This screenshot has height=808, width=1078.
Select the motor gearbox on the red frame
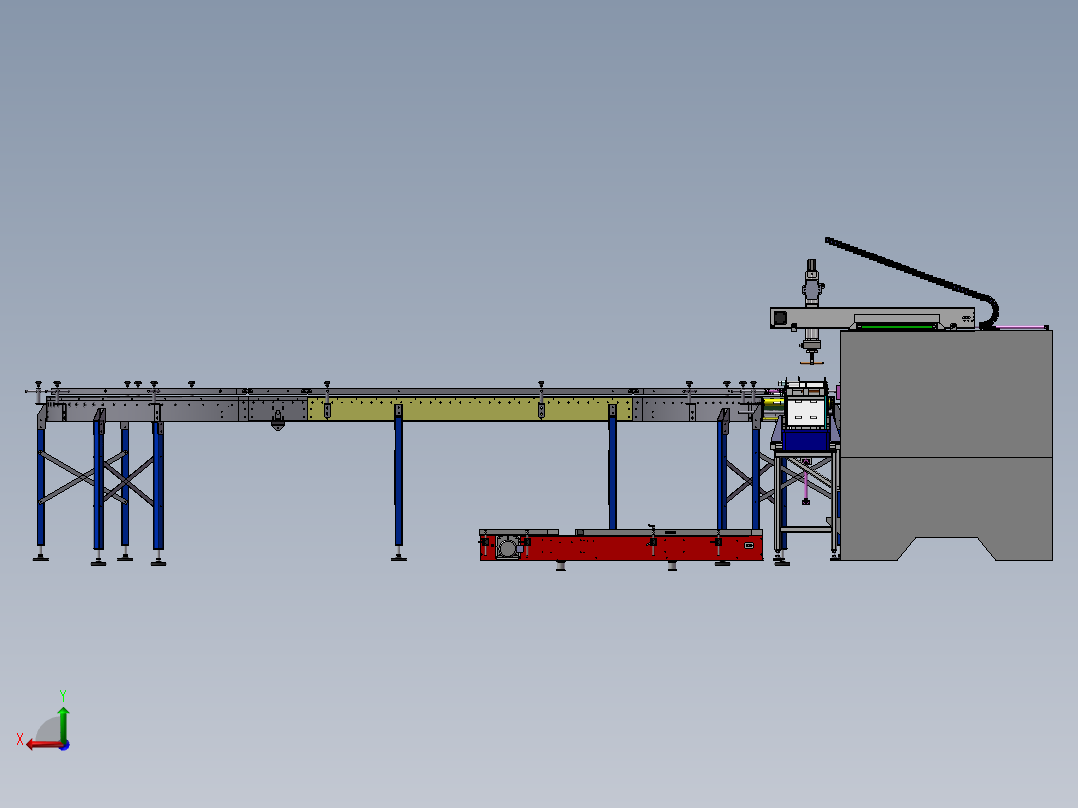(x=508, y=547)
